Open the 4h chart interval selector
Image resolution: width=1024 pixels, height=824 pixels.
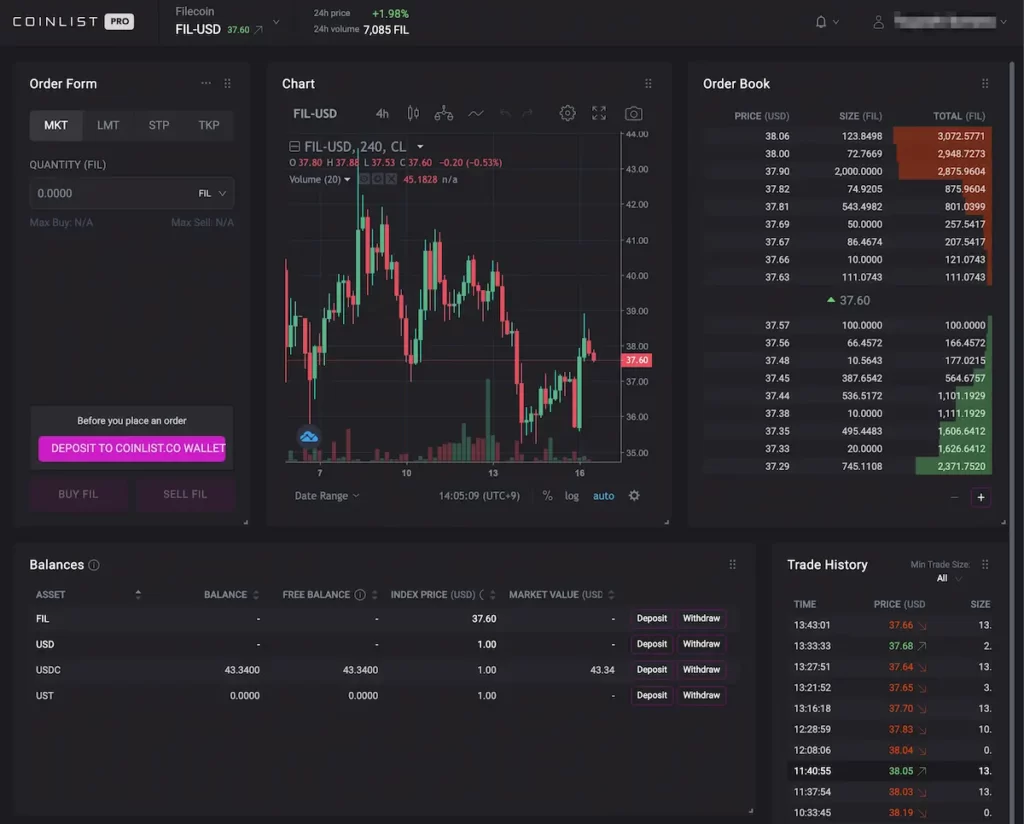point(382,114)
